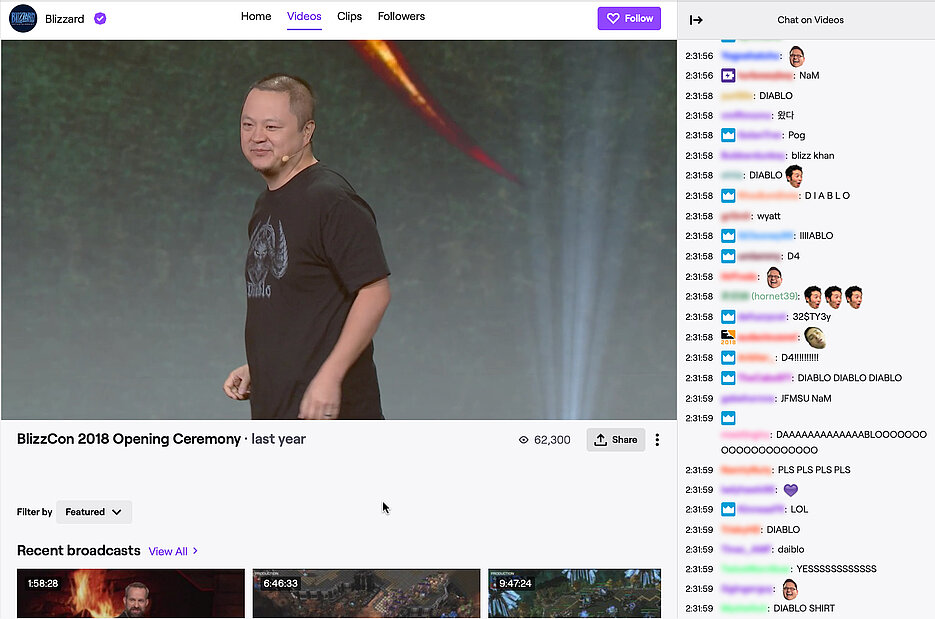Open the 1:58:28 broadcast thumbnail

130,594
